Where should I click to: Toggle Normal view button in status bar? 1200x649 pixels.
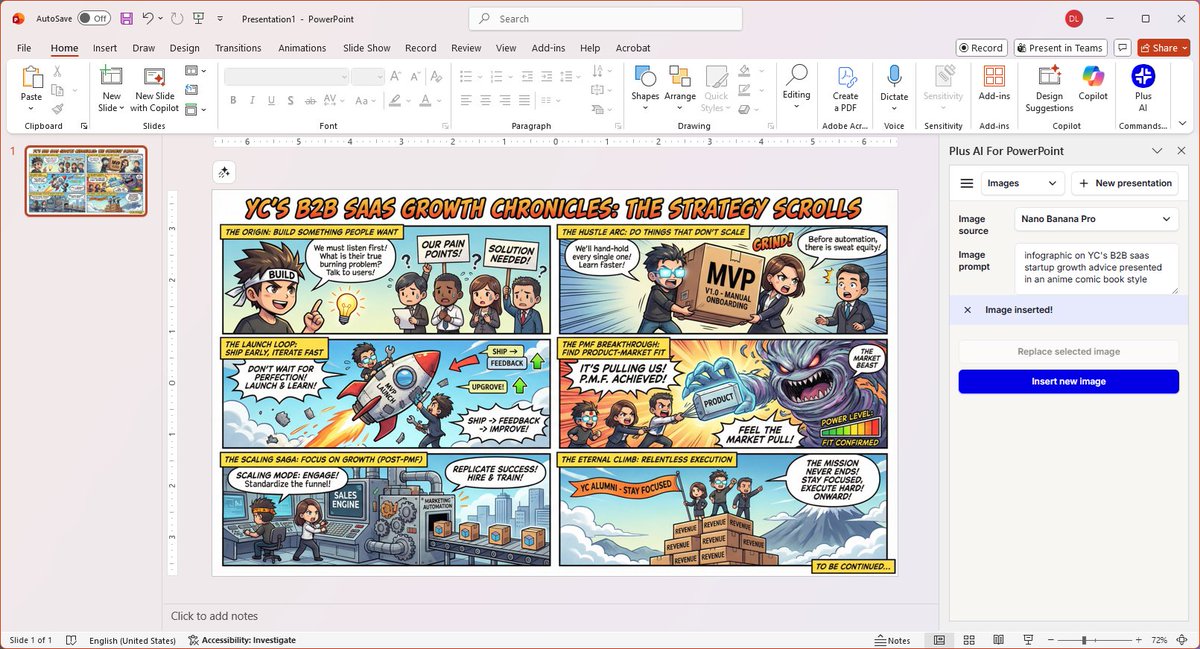[x=938, y=640]
